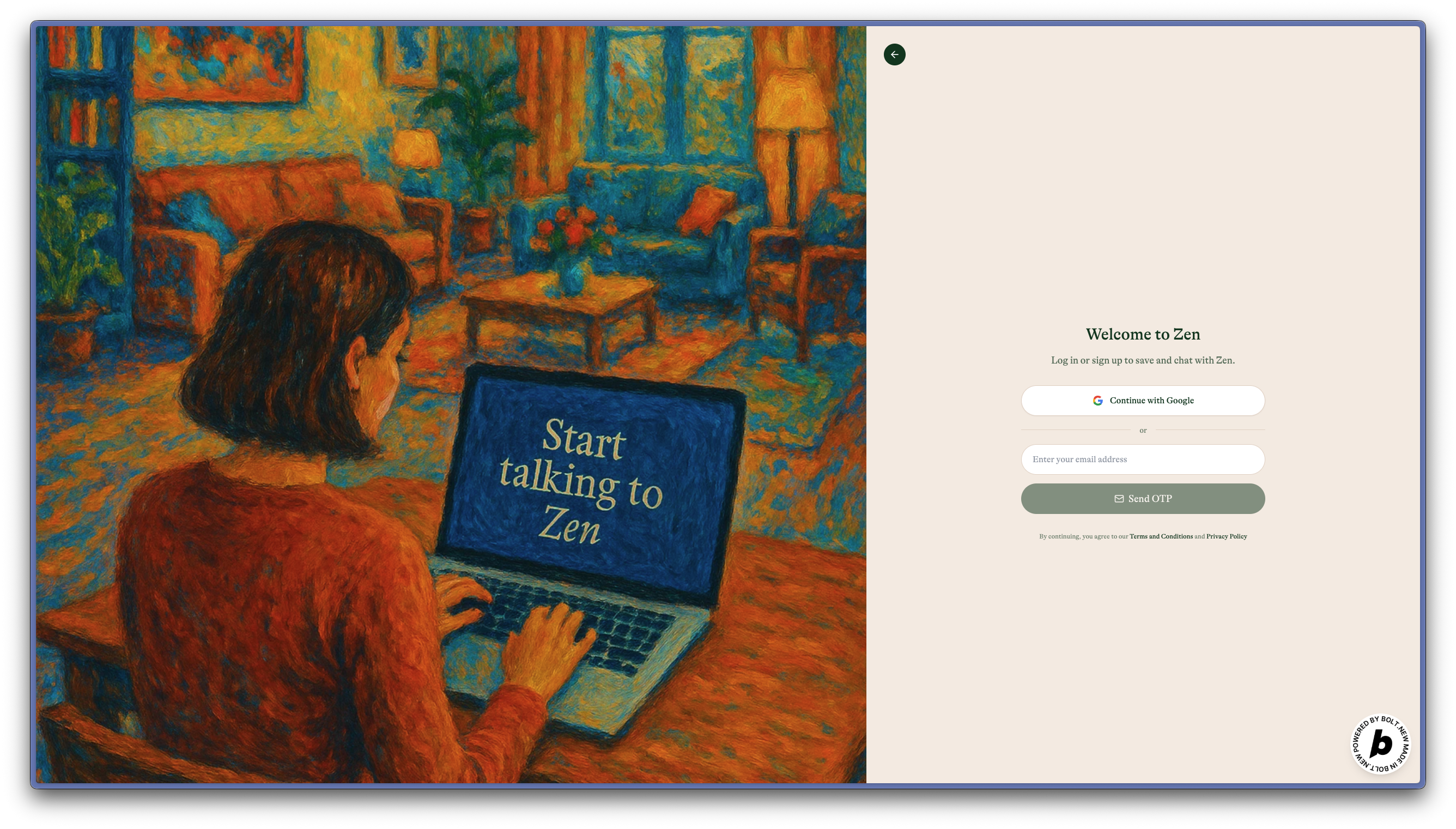Screen dimensions: 1456x829
Task: Continue with Google sign-in
Action: point(1142,401)
